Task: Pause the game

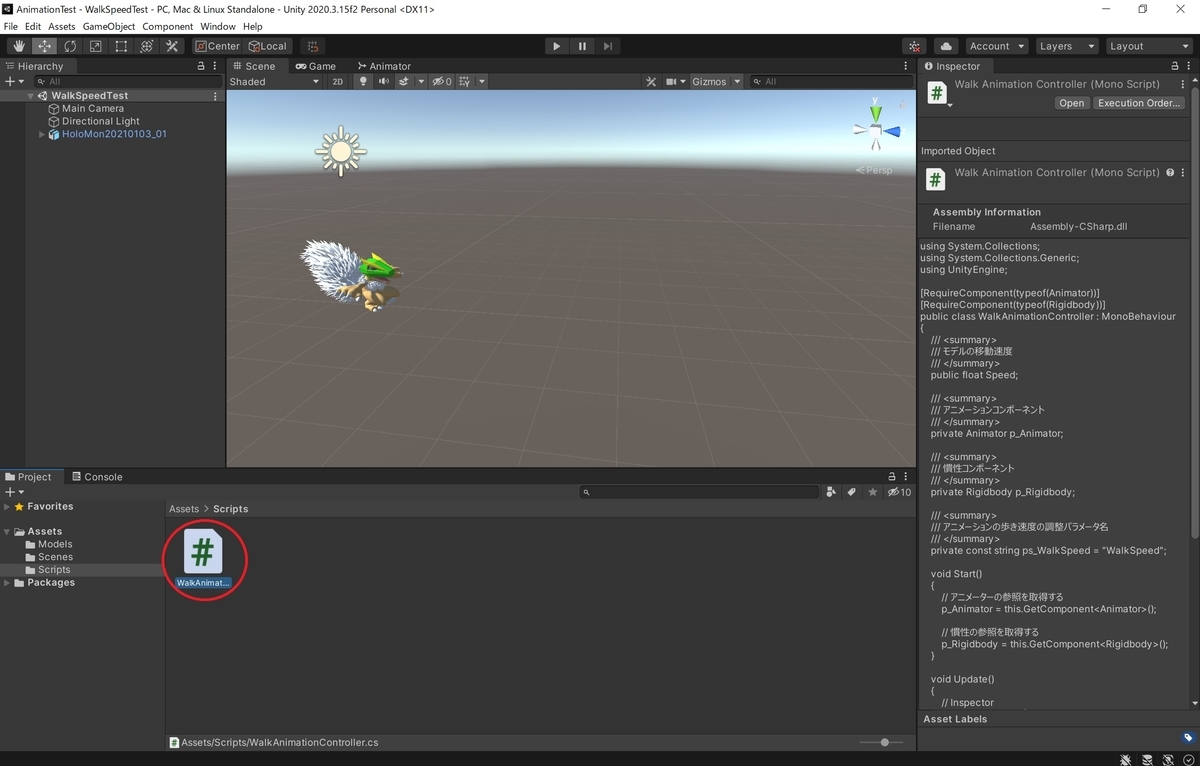Action: point(582,46)
